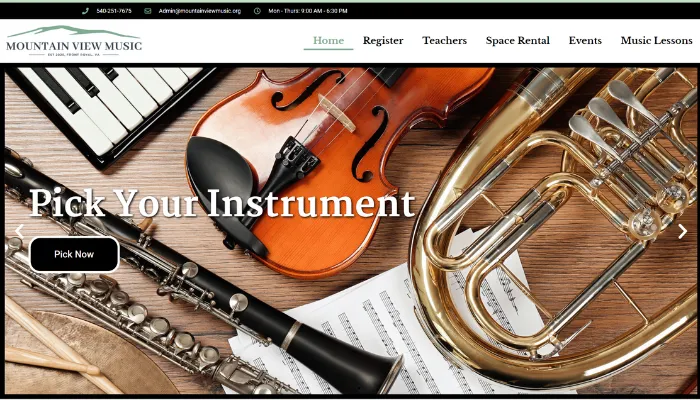Screen dimensions: 700x400
Task: Expand the Events menu item
Action: (x=585, y=41)
